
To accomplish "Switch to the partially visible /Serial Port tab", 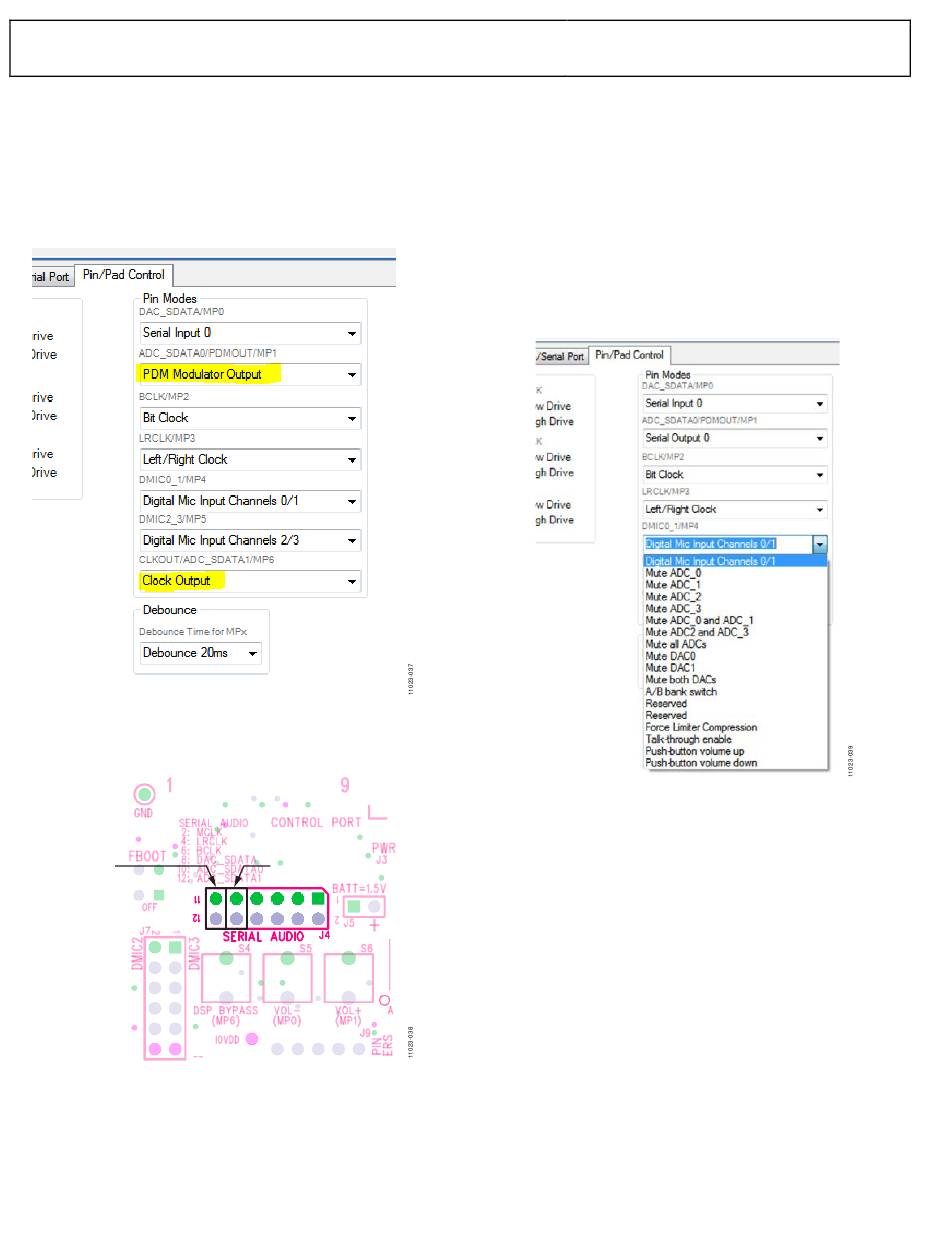I will [x=561, y=356].
